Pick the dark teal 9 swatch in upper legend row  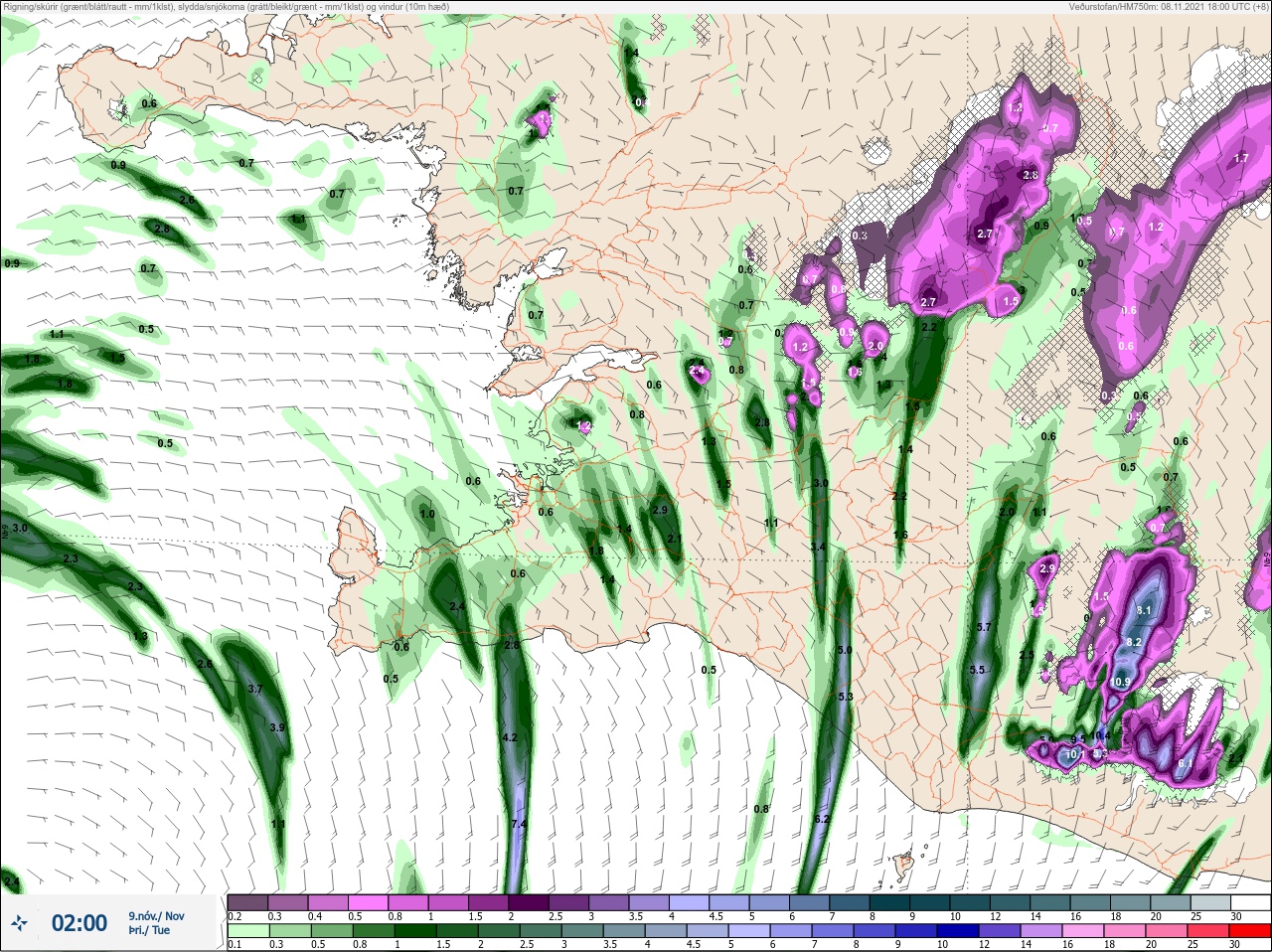tap(929, 901)
